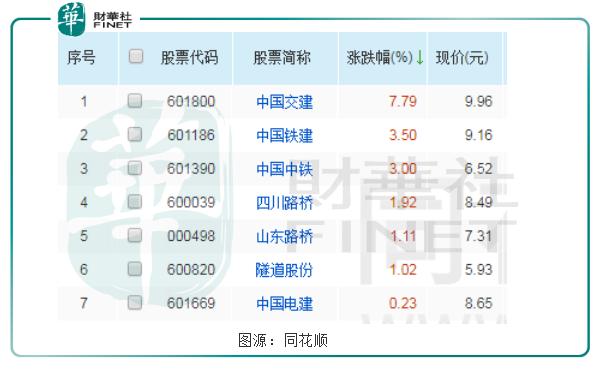This screenshot has height=369, width=604.
Task: Click the 7.31 price cell
Action: pyautogui.click(x=478, y=236)
